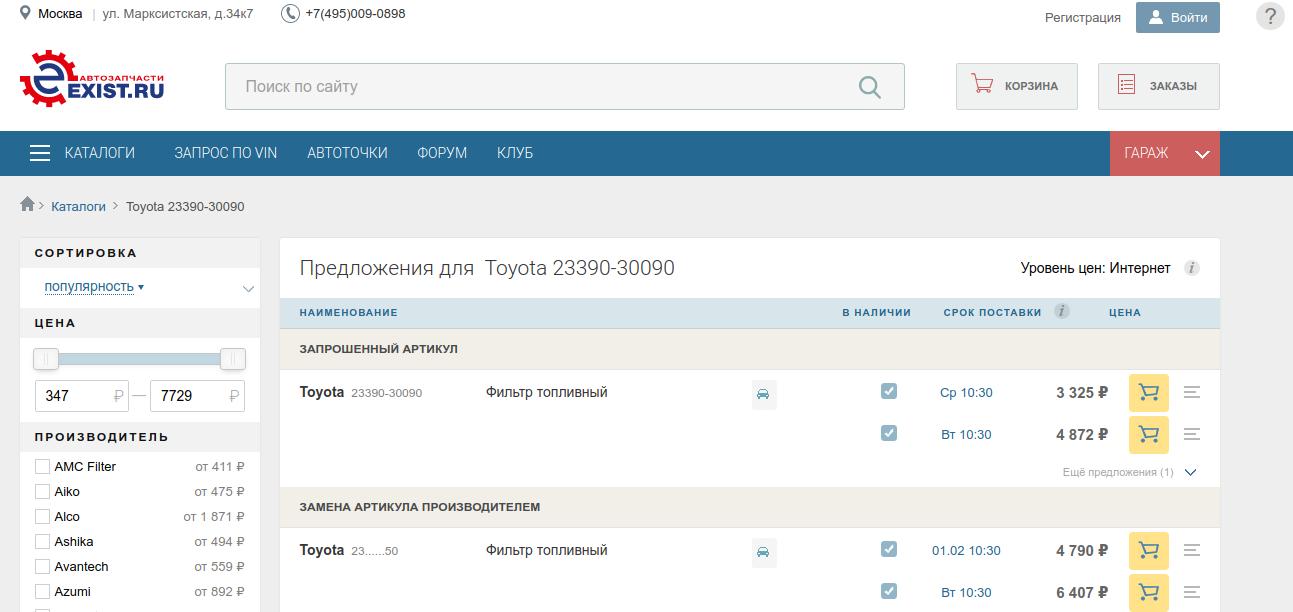Image resolution: width=1293 pixels, height=612 pixels.
Task: Click the info icon beside Срок поставки
Action: (x=1061, y=311)
